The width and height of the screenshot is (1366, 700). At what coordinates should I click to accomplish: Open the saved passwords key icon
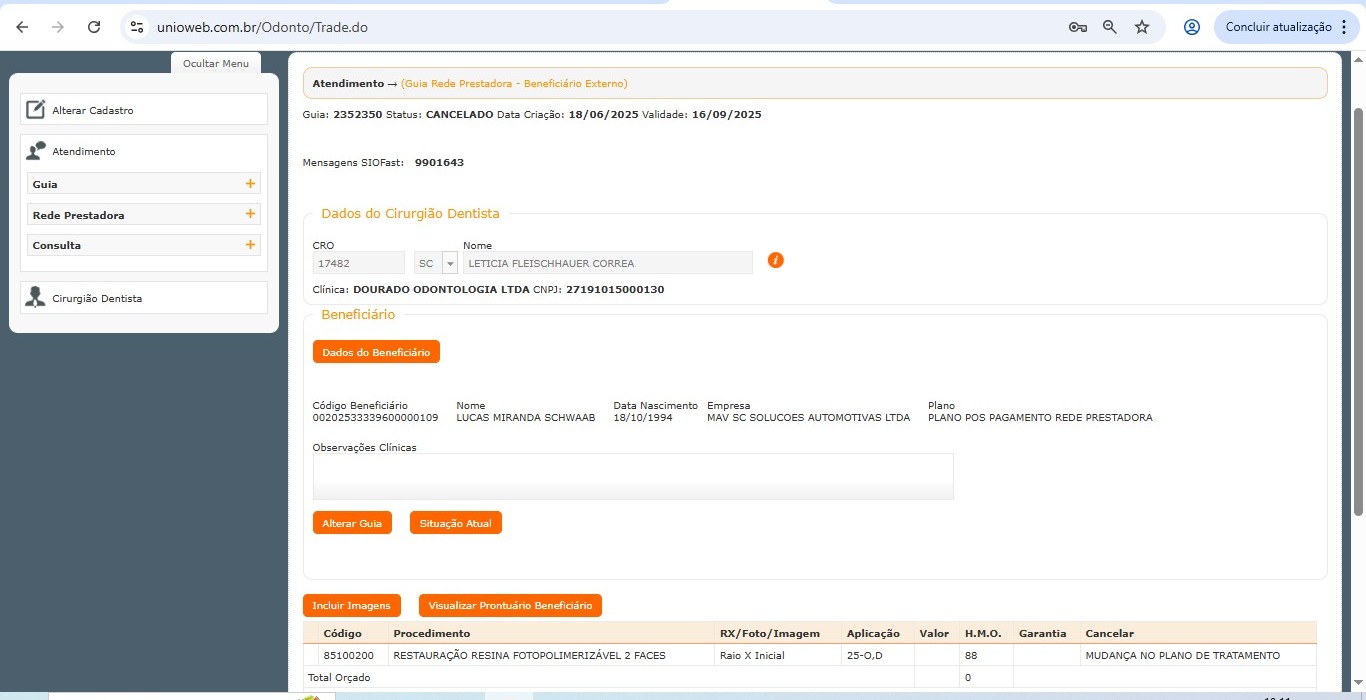tap(1077, 27)
